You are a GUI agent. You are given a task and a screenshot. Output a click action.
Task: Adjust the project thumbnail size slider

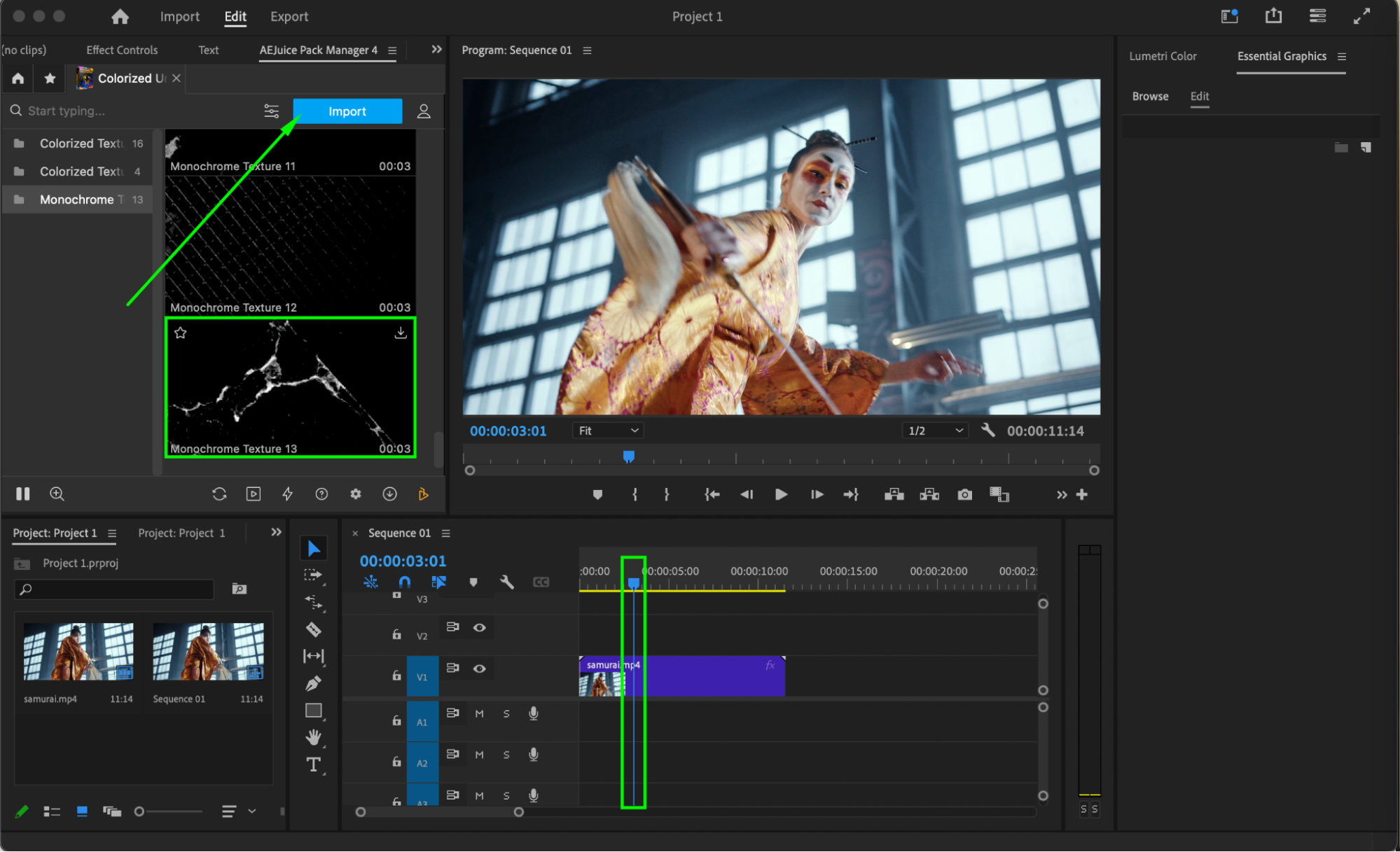(x=140, y=811)
